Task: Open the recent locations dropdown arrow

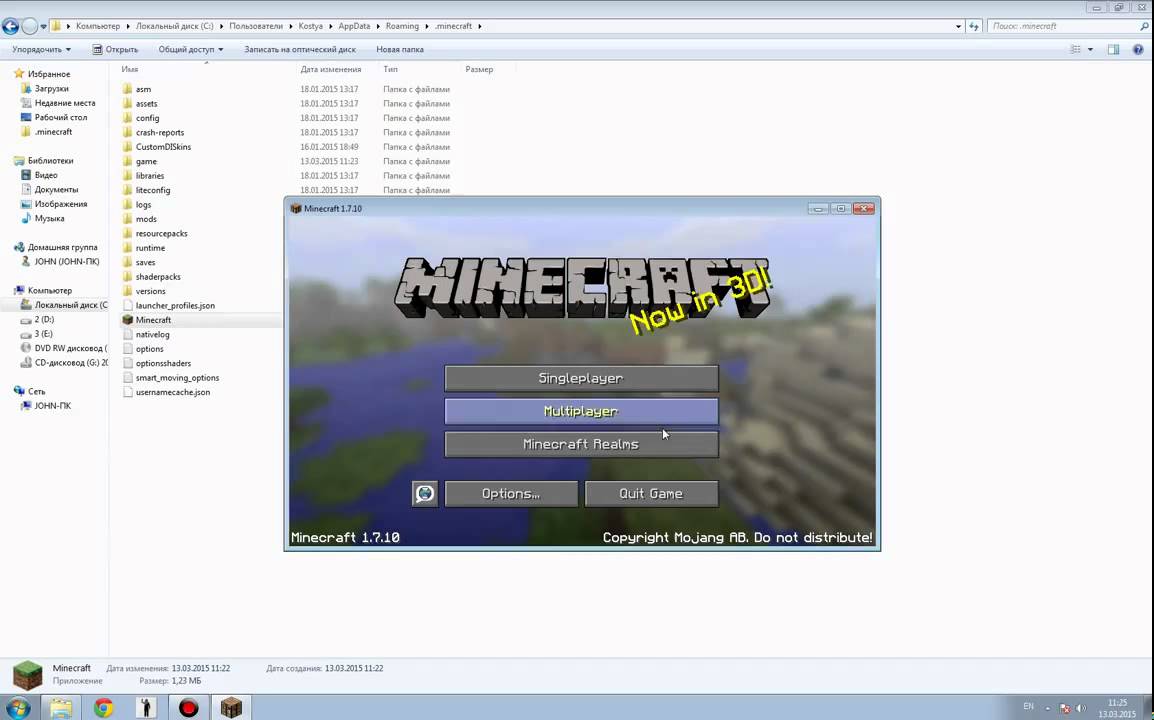Action: click(43, 27)
